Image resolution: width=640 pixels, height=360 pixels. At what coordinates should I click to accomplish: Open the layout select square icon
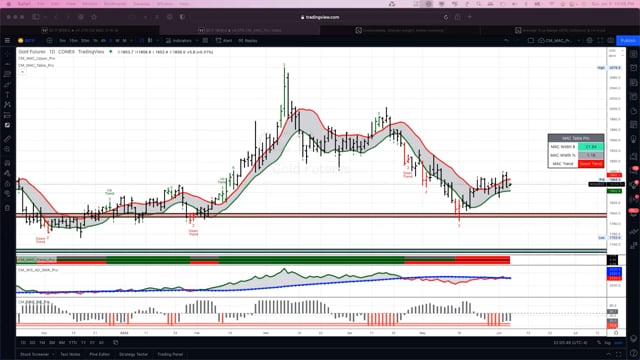tap(531, 40)
